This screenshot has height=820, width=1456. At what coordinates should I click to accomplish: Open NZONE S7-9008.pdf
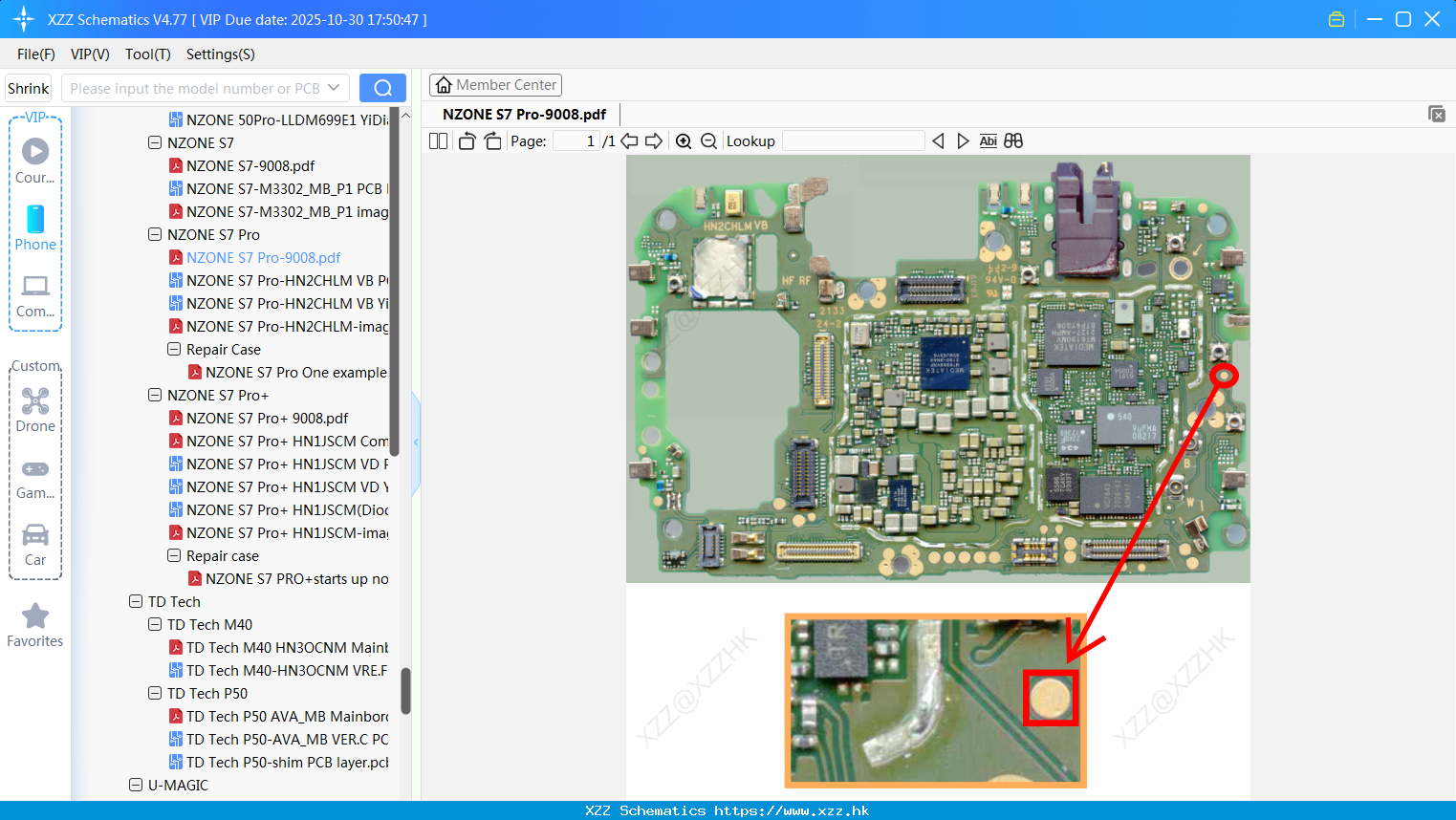[250, 165]
